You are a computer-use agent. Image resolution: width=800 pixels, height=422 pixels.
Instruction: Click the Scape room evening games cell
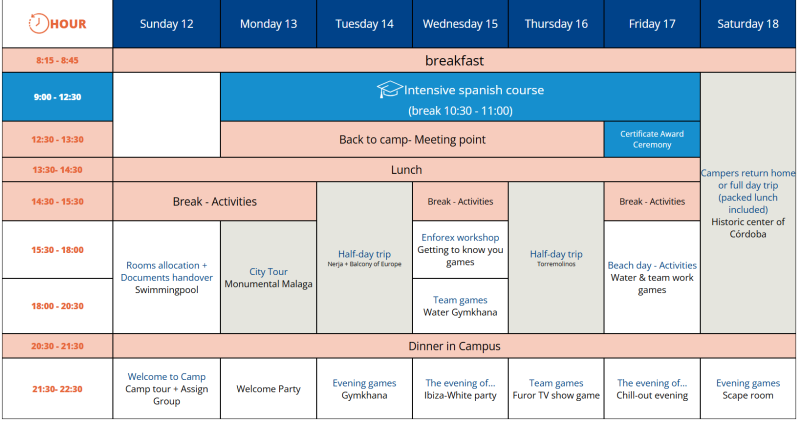(x=748, y=389)
